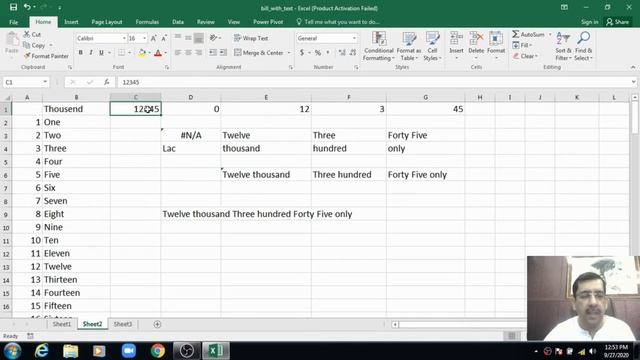The height and width of the screenshot is (360, 640).
Task: Open Conditional Formatting menu
Action: pyautogui.click(x=379, y=46)
